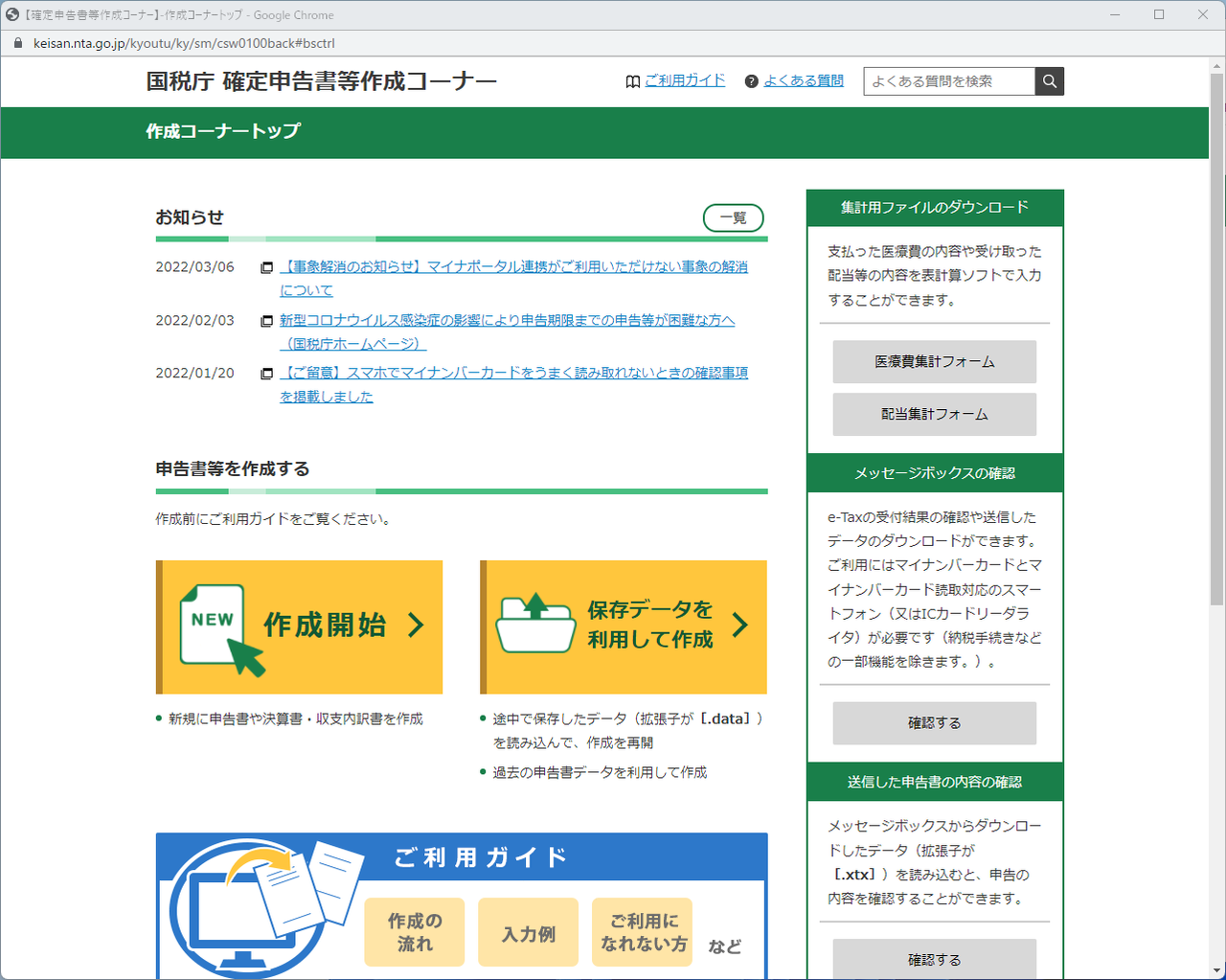Click the 国税庁 確定申告書等作成コーナー site title
The width and height of the screenshot is (1226, 980).
322,81
